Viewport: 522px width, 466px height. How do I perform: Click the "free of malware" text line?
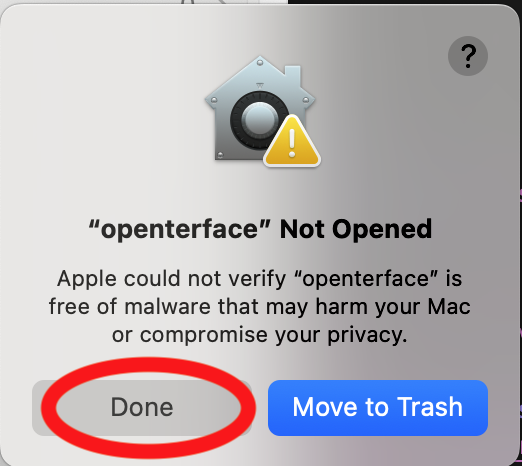(x=259, y=307)
